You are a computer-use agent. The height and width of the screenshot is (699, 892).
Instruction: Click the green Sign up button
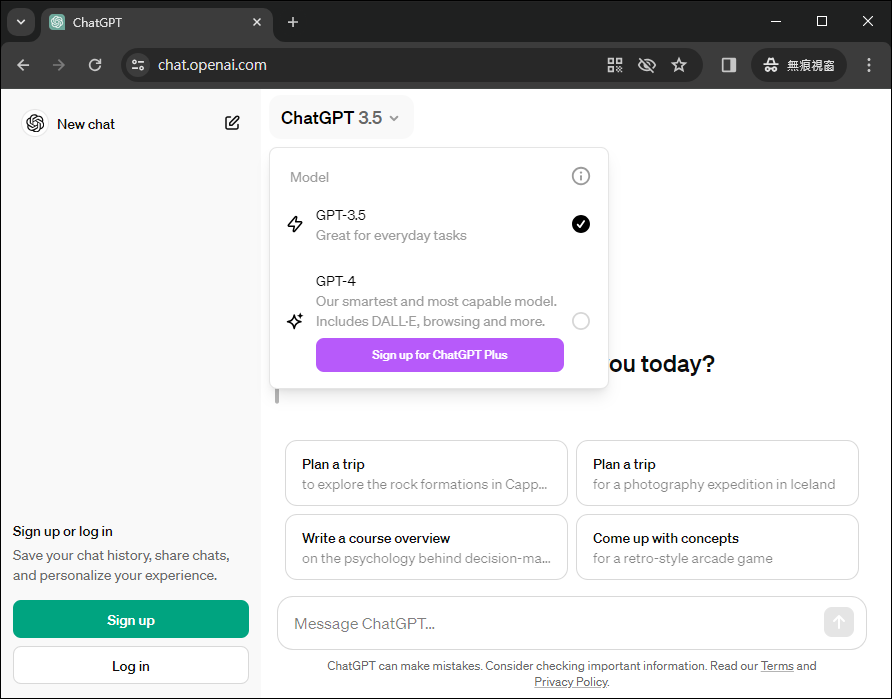[x=131, y=619]
